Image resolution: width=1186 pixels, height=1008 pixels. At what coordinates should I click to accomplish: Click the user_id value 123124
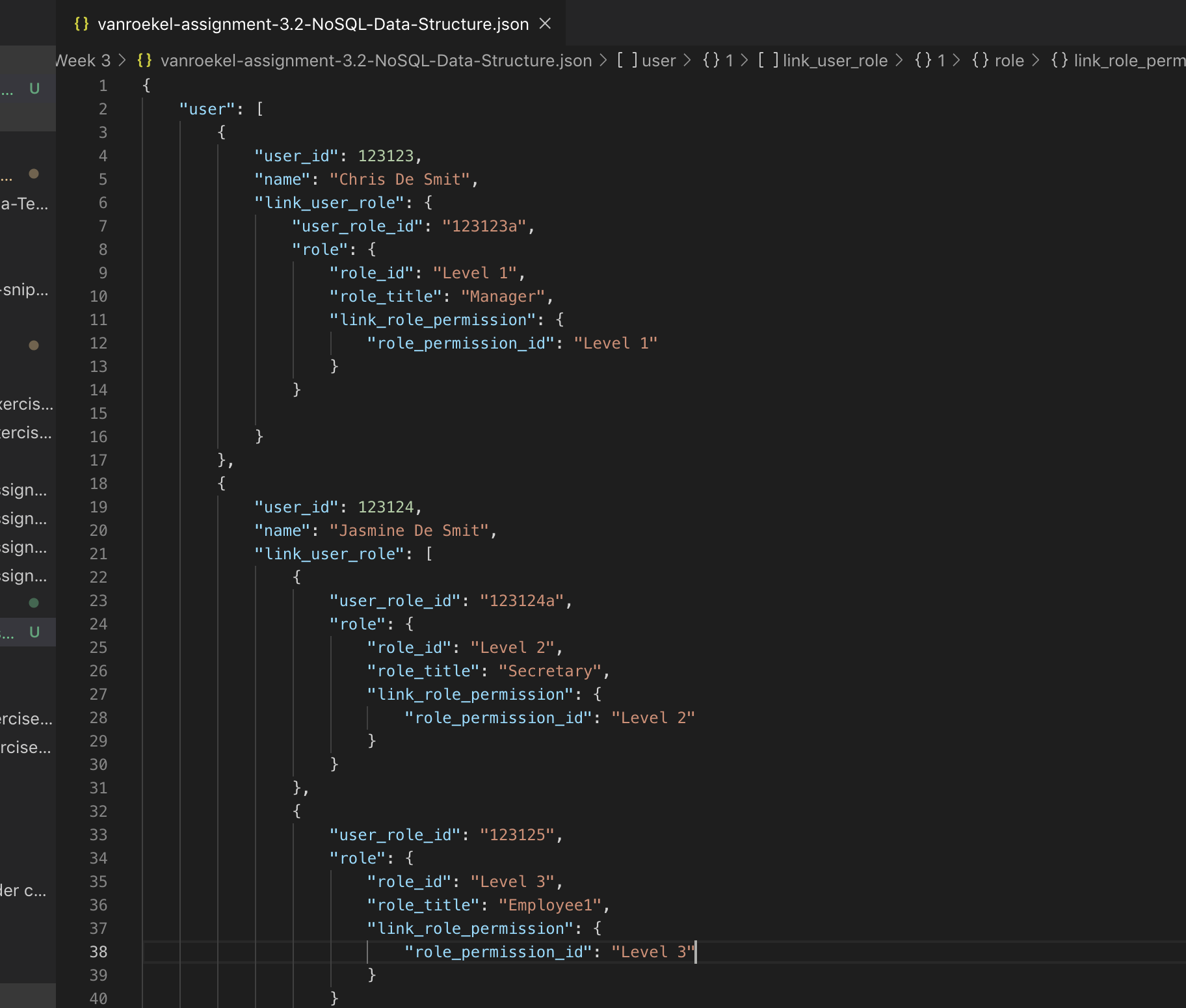386,507
